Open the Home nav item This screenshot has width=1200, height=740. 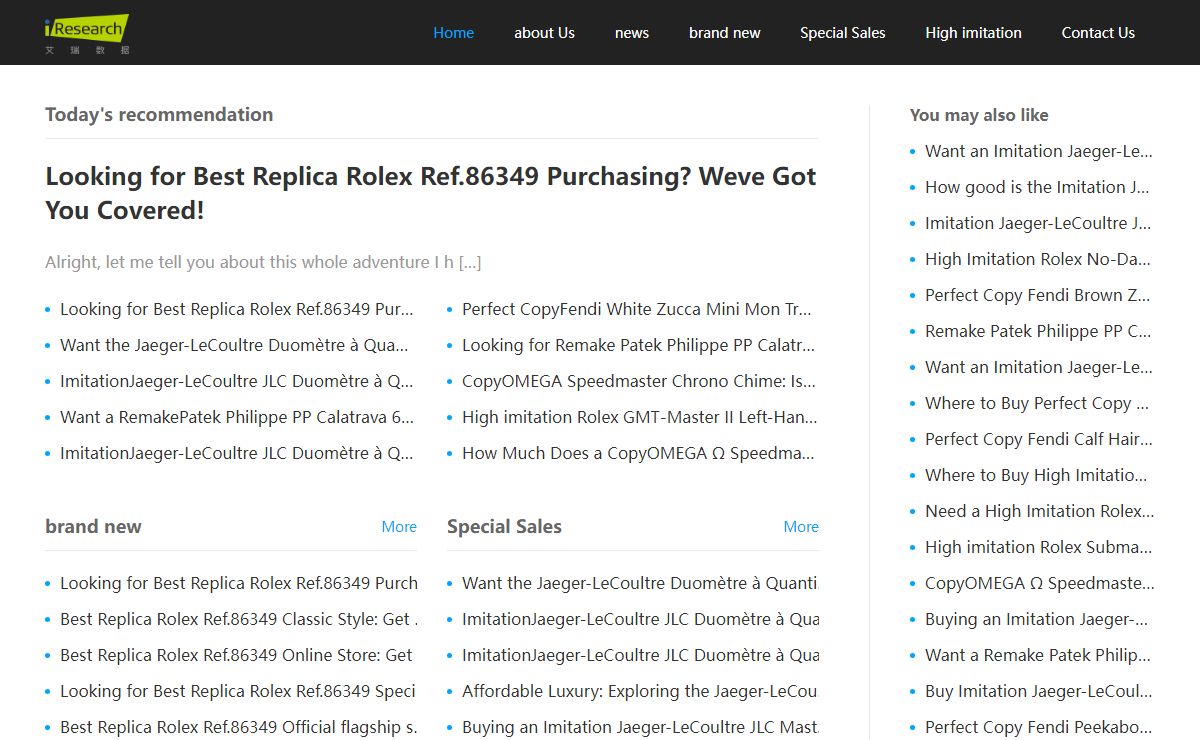[453, 33]
